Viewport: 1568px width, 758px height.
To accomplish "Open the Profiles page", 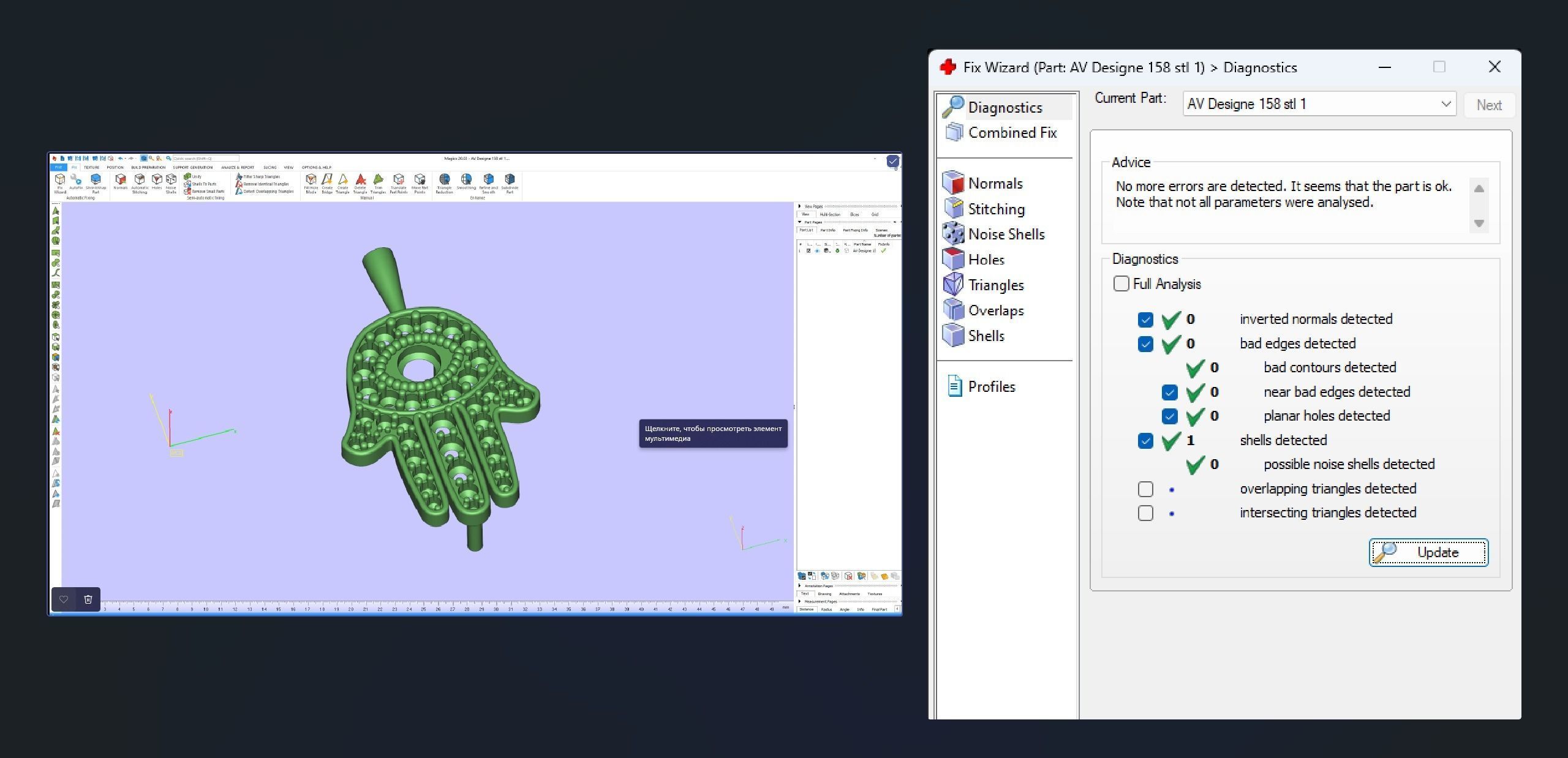I will (991, 387).
